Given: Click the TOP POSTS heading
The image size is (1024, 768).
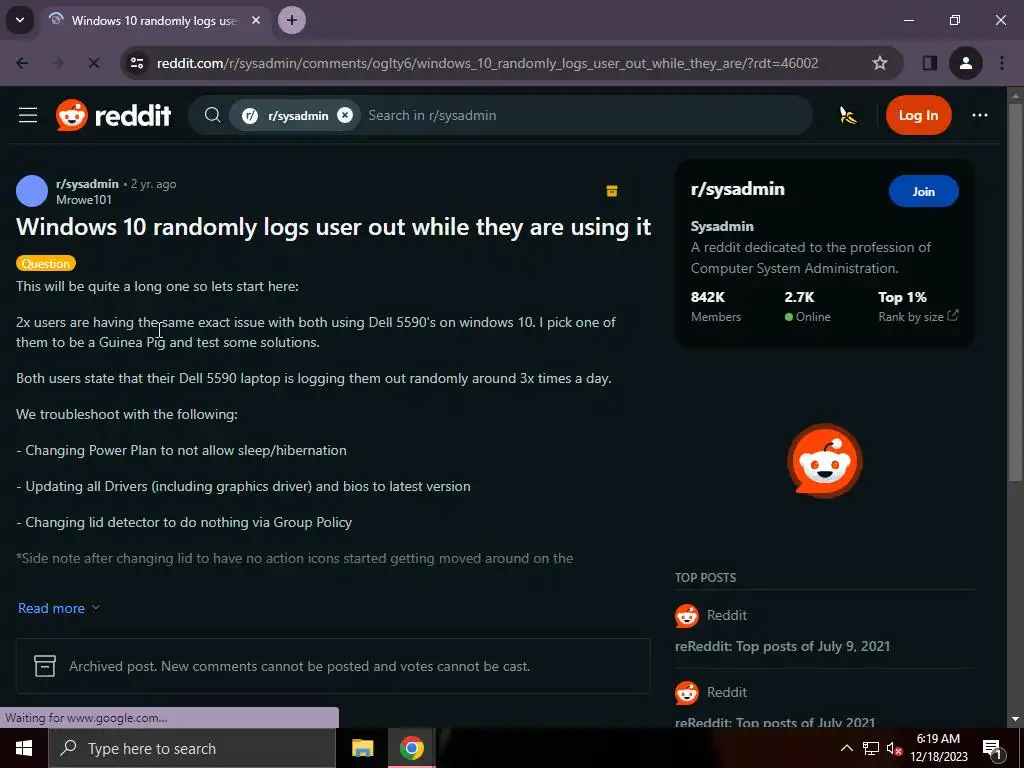Looking at the screenshot, I should [x=705, y=578].
